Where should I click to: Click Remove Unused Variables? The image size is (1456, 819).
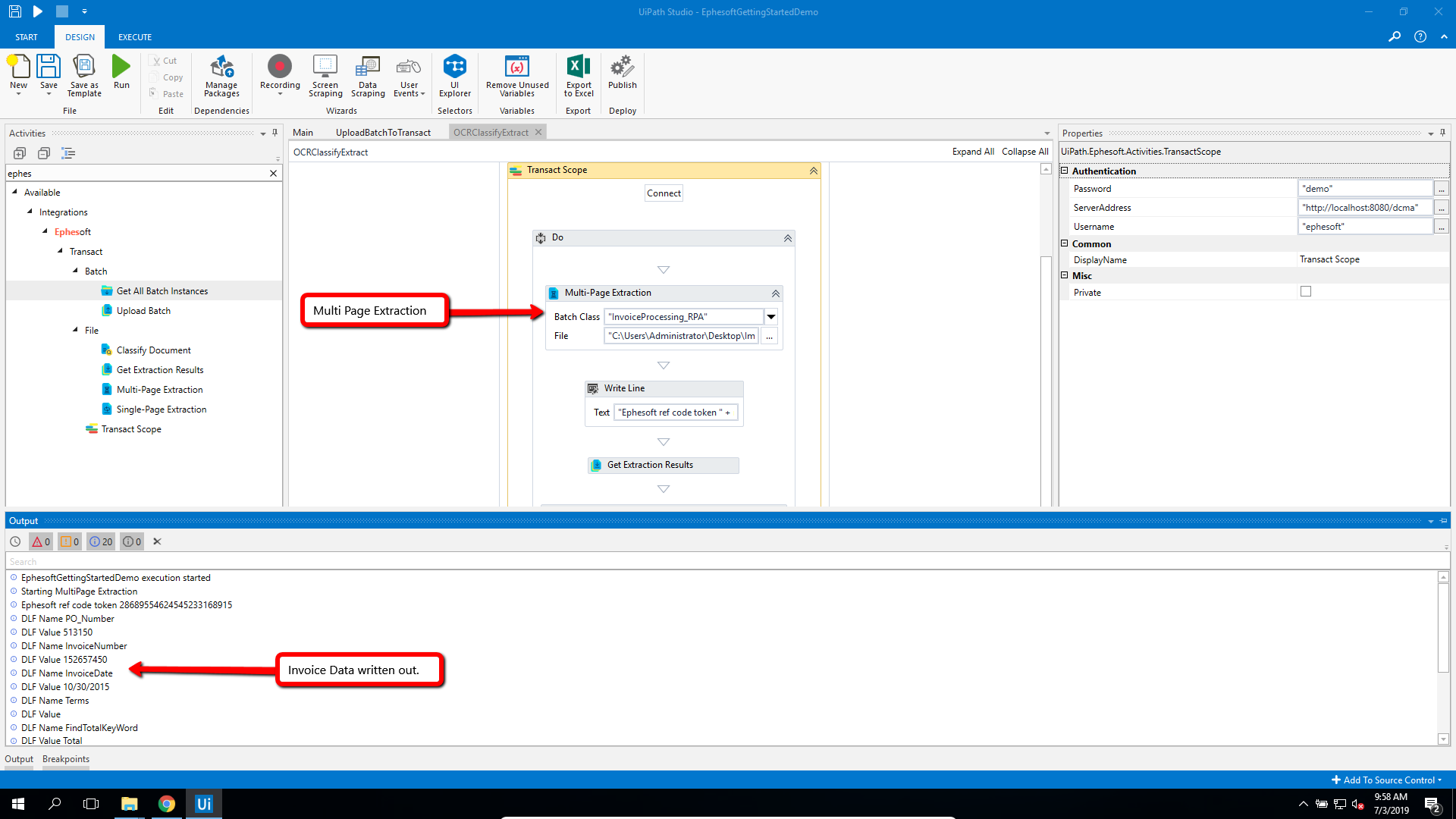517,75
